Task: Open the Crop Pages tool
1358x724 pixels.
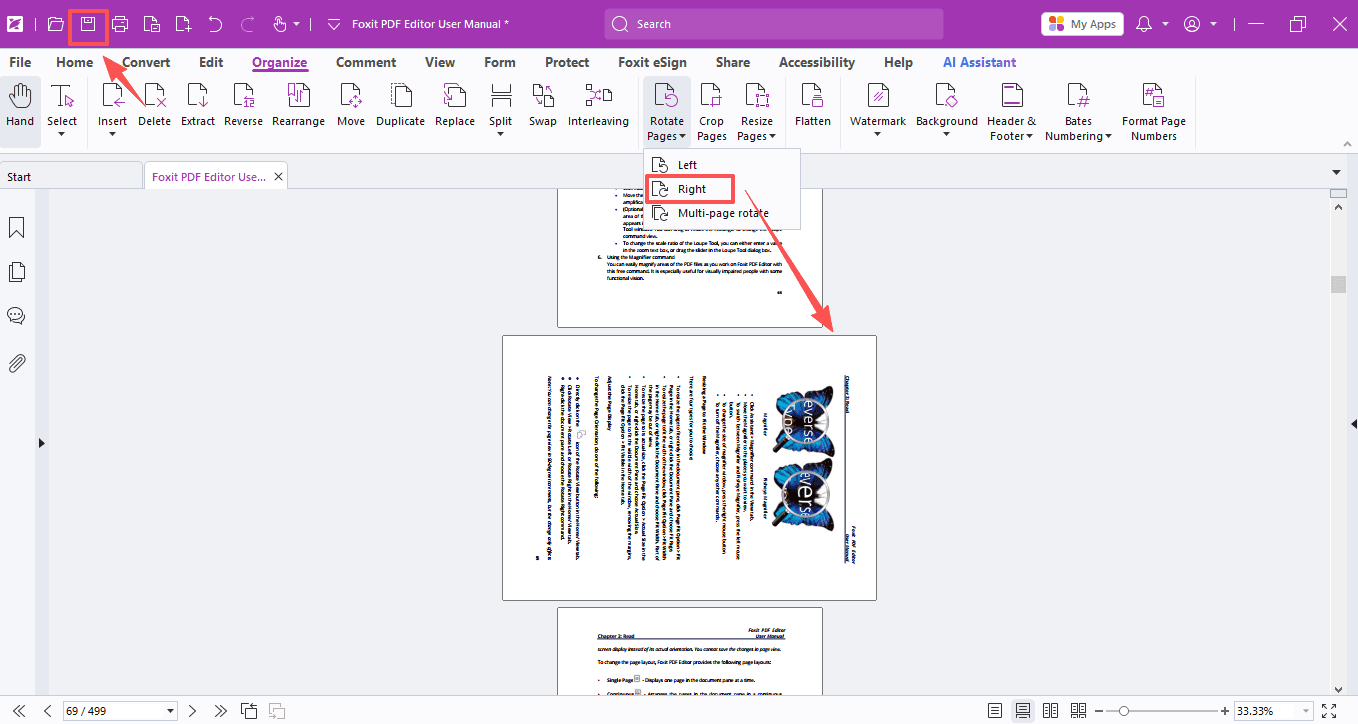Action: (712, 112)
